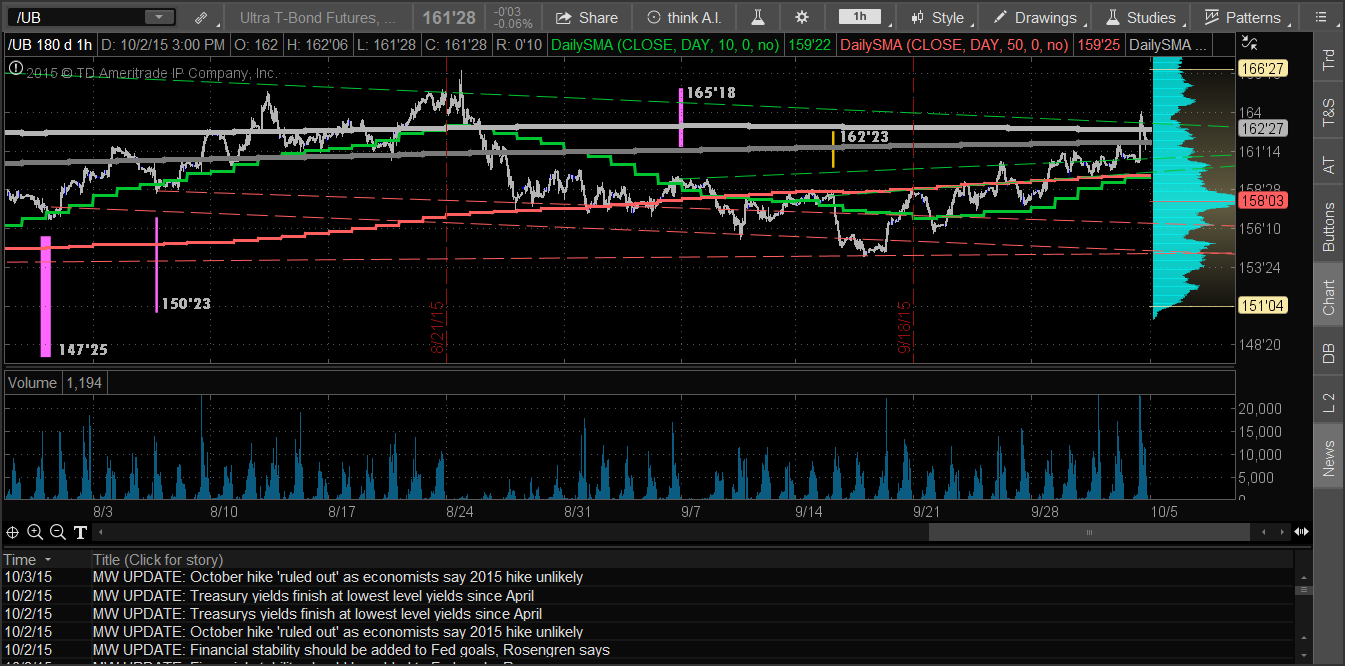Switch to the DB side tab
This screenshot has width=1345, height=666.
click(1328, 353)
